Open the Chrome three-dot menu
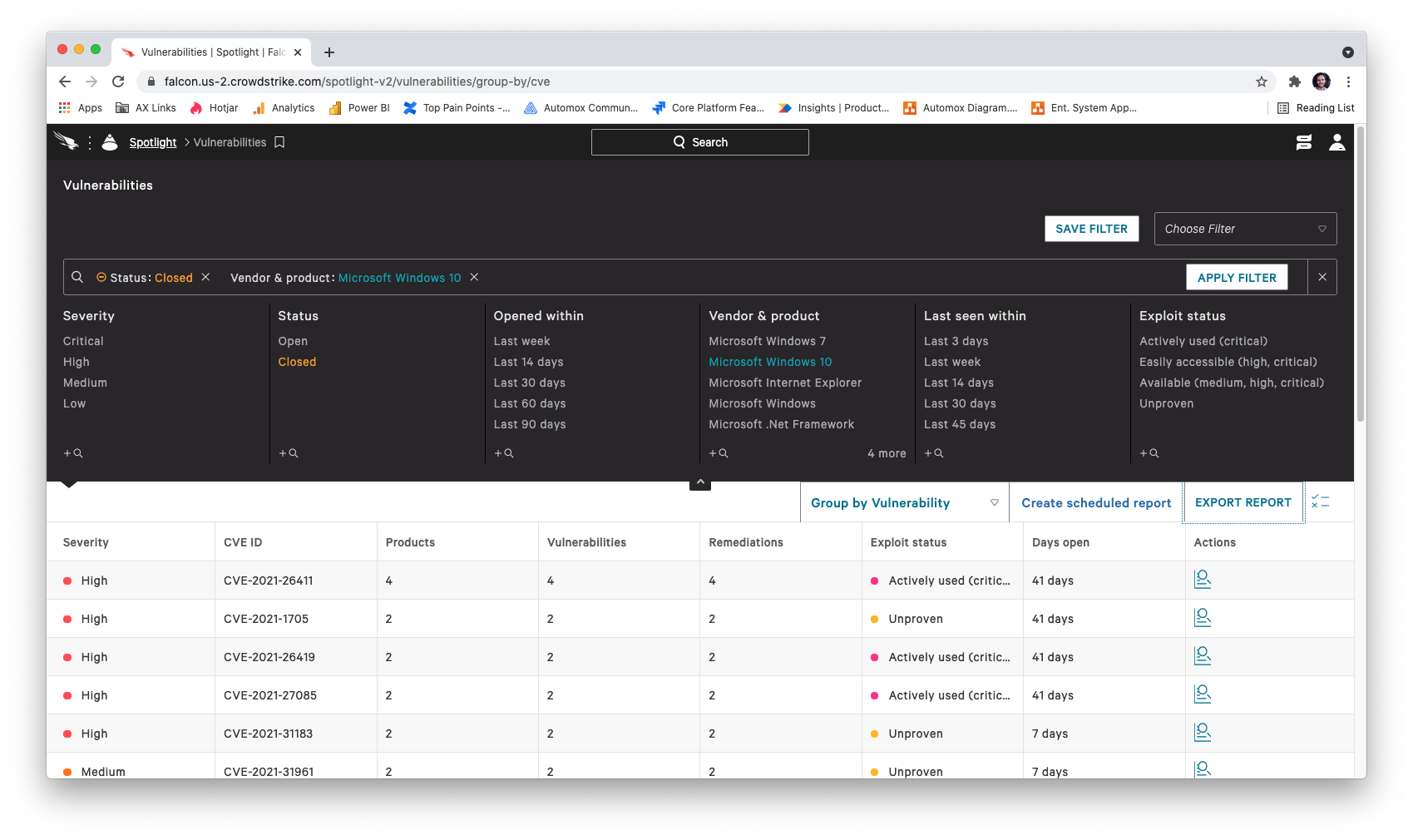 coord(1348,82)
